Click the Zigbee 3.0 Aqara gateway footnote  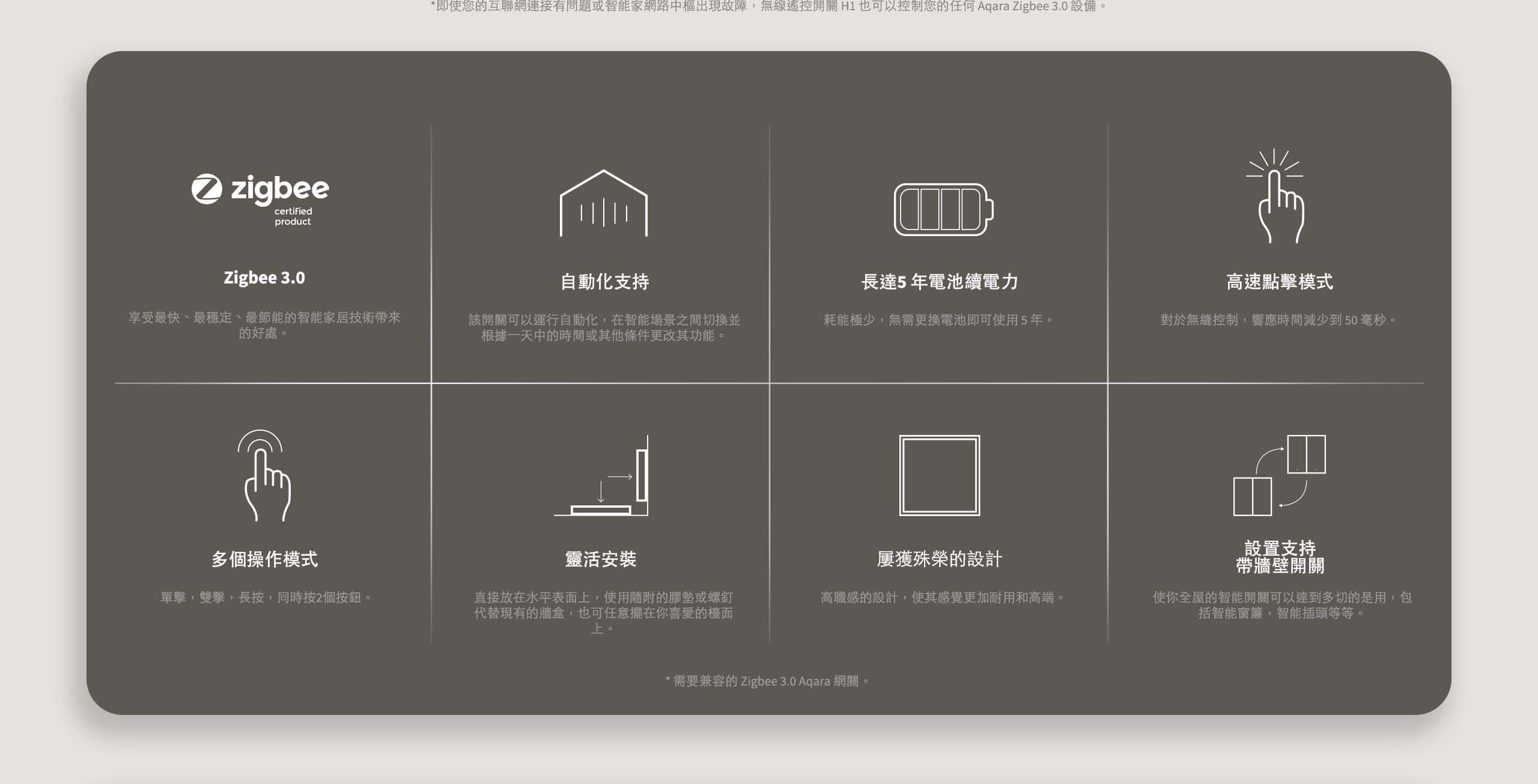pos(768,681)
